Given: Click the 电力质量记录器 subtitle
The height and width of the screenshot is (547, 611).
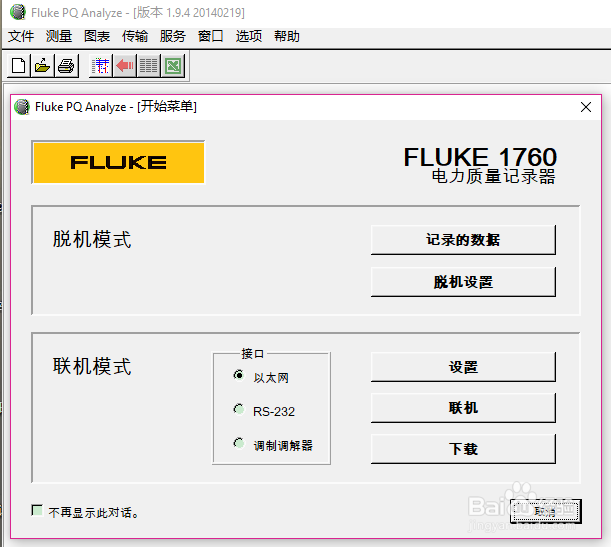Looking at the screenshot, I should pyautogui.click(x=493, y=176).
